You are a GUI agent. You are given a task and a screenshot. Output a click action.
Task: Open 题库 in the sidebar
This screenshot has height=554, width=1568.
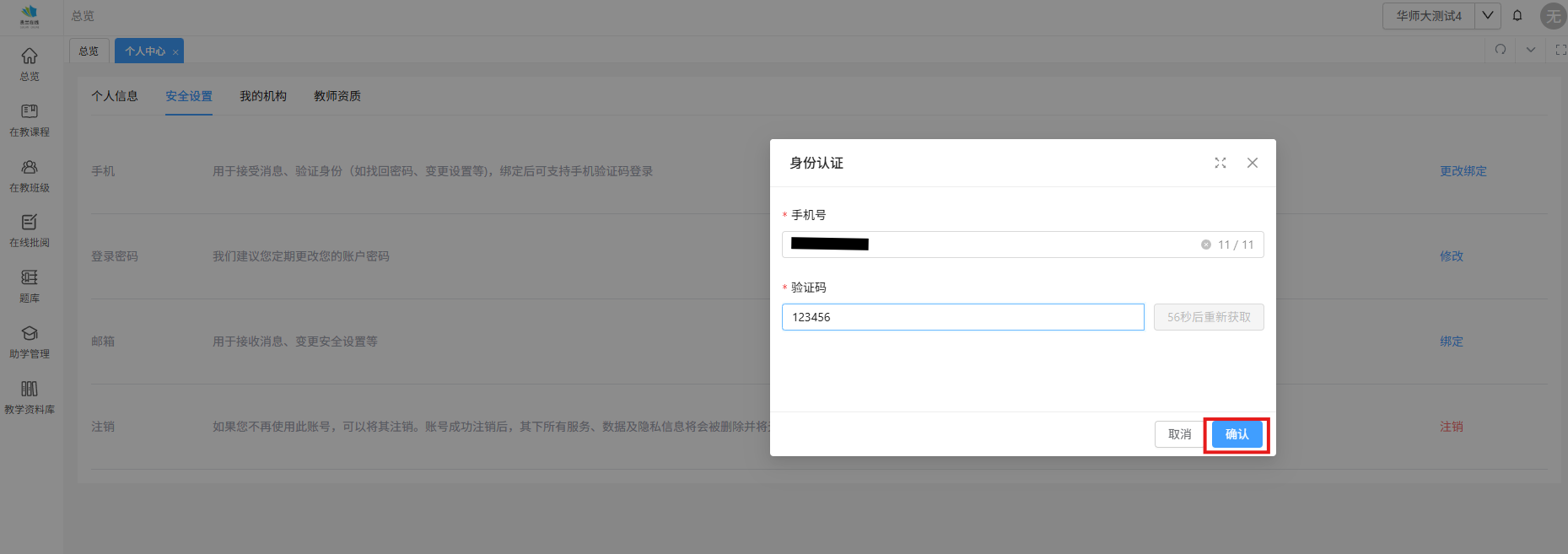(x=30, y=286)
